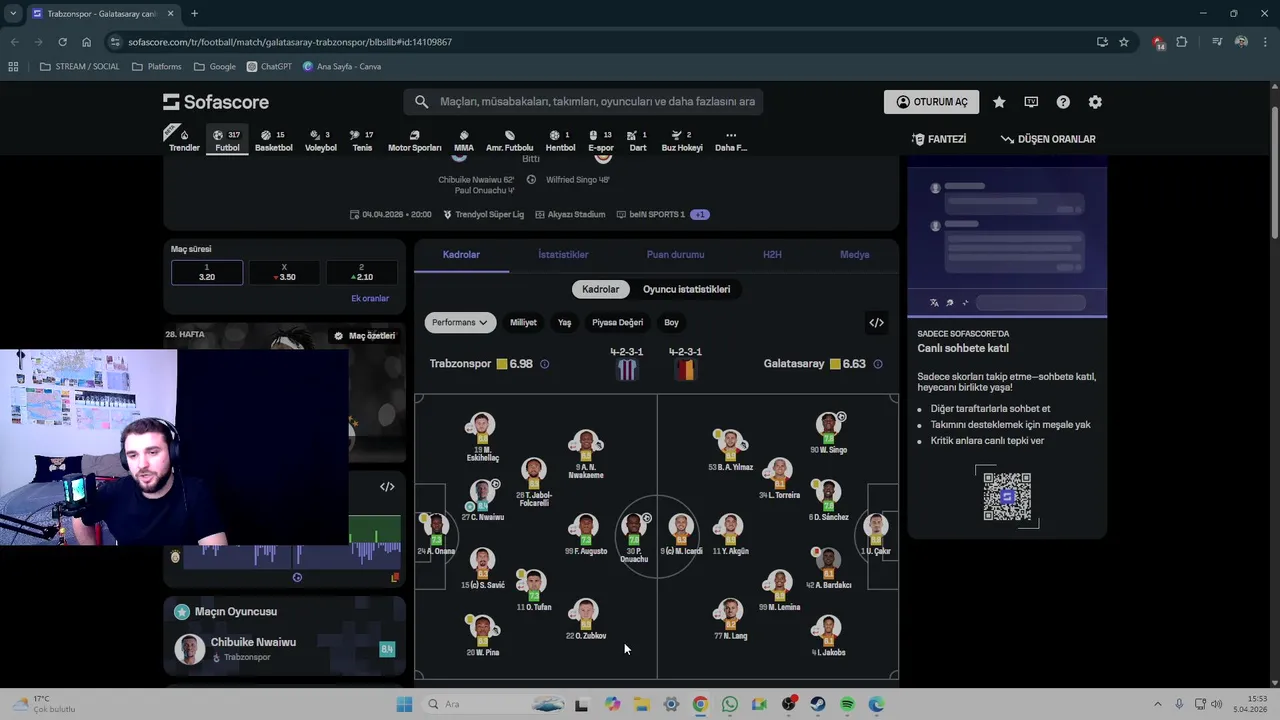Open WhatsApp from the taskbar
1280x720 pixels.
[730, 704]
